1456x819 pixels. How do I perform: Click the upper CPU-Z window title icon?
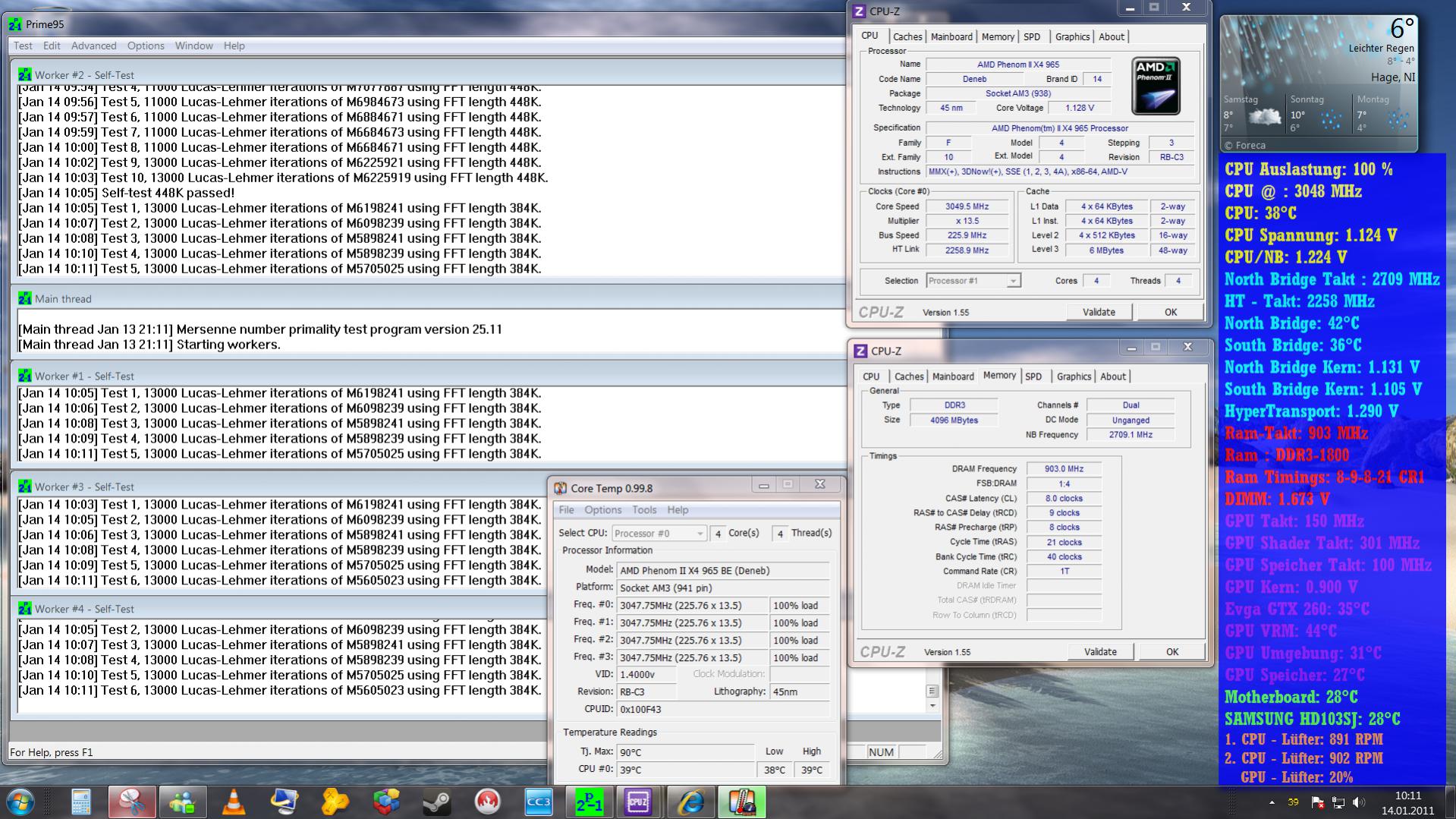(860, 11)
